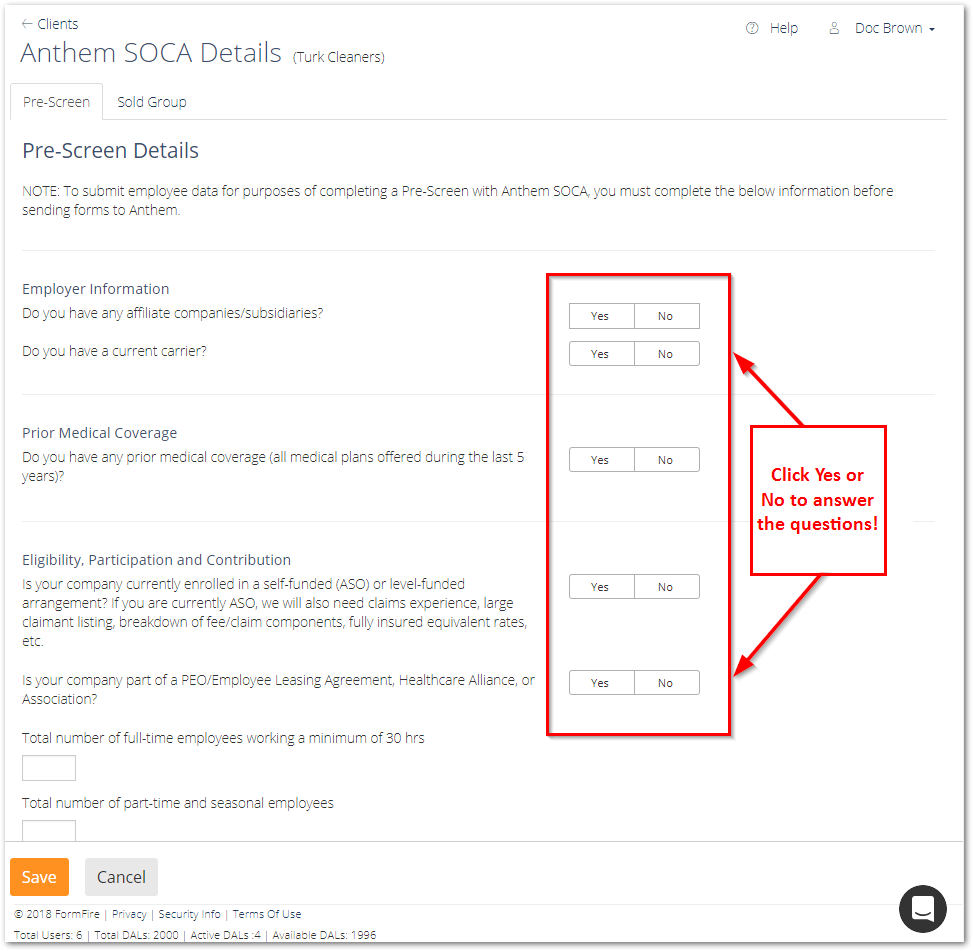Image resolution: width=973 pixels, height=951 pixels.
Task: Click the part-time and seasonal employees field
Action: coord(49,831)
